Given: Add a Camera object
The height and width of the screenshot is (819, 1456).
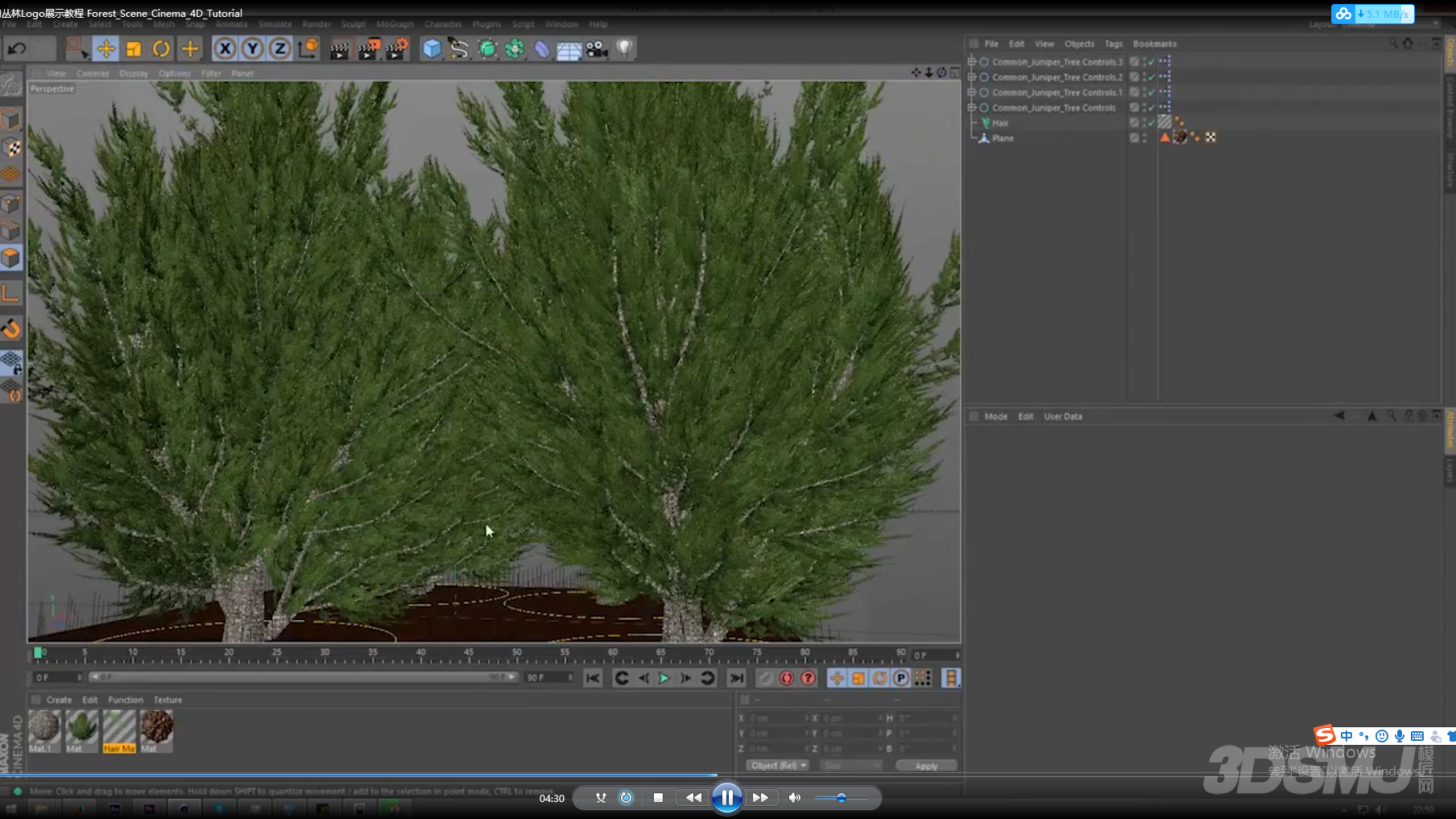Looking at the screenshot, I should coord(597,49).
